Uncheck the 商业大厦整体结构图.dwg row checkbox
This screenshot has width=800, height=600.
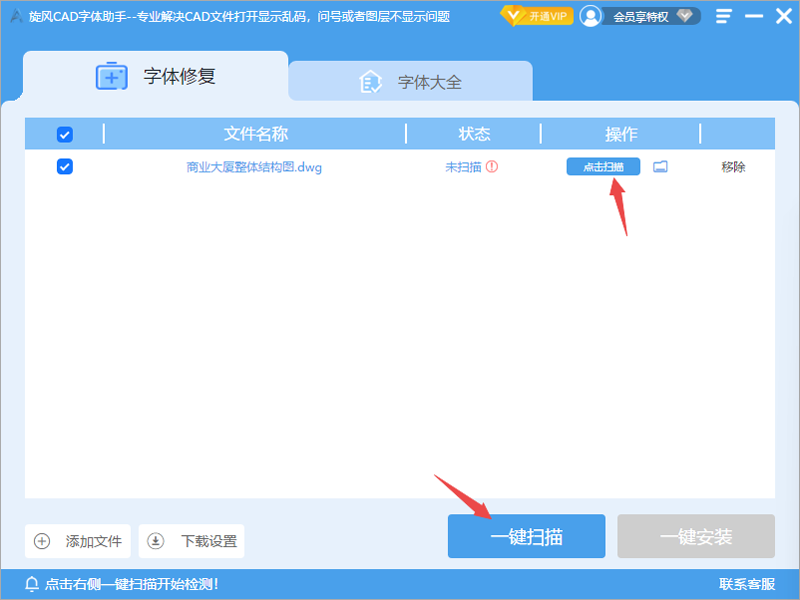point(64,167)
